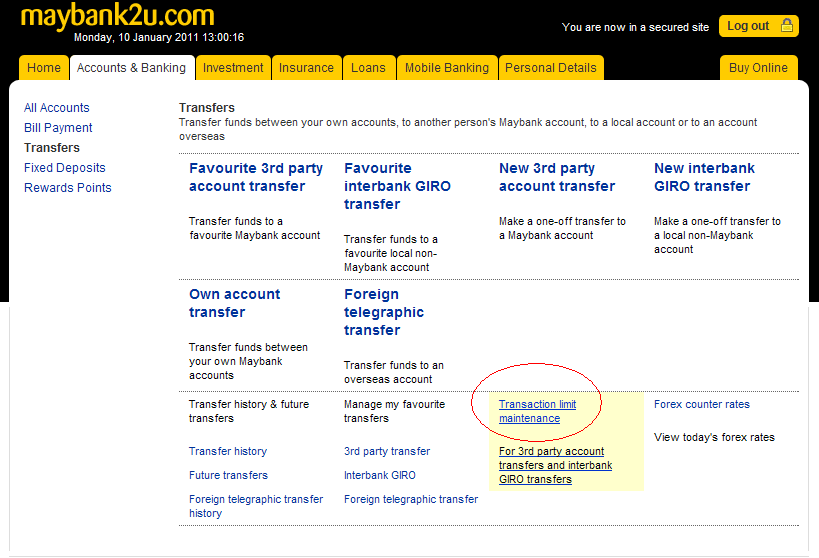Click 'View today's forex rates' text
The height and width of the screenshot is (558, 819).
point(714,437)
